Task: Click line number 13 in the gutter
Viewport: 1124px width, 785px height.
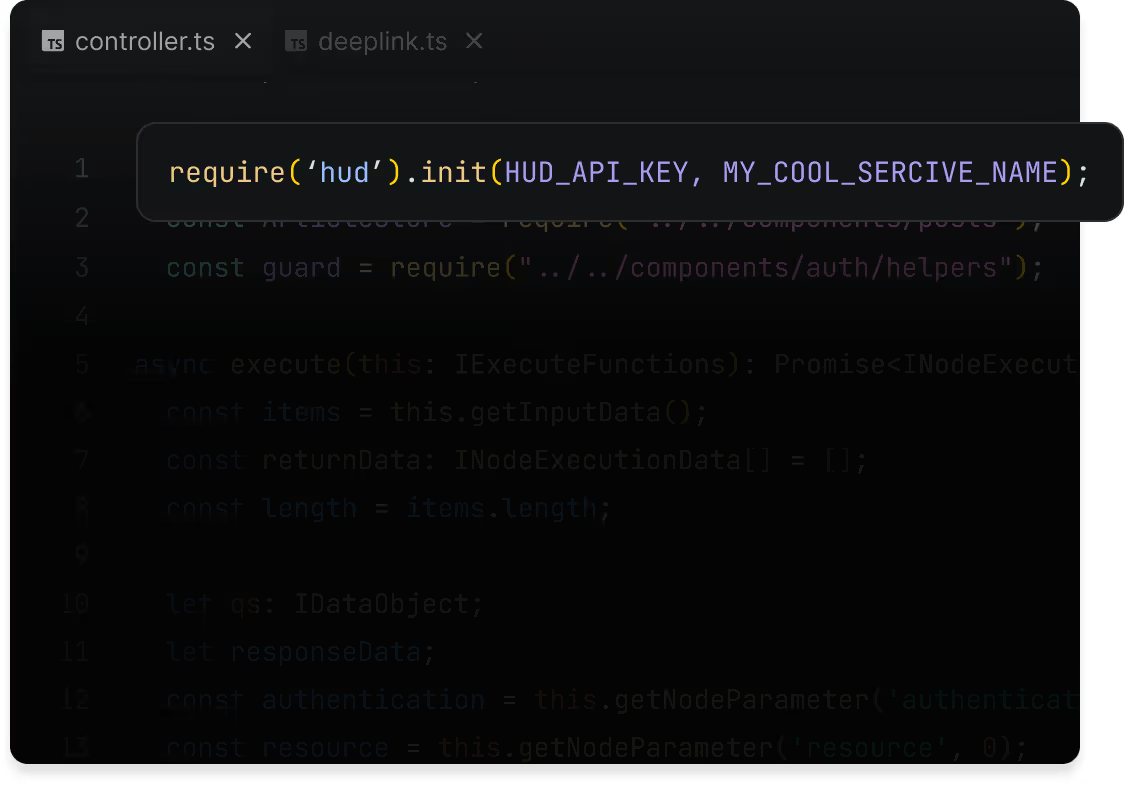Action: coord(76,747)
